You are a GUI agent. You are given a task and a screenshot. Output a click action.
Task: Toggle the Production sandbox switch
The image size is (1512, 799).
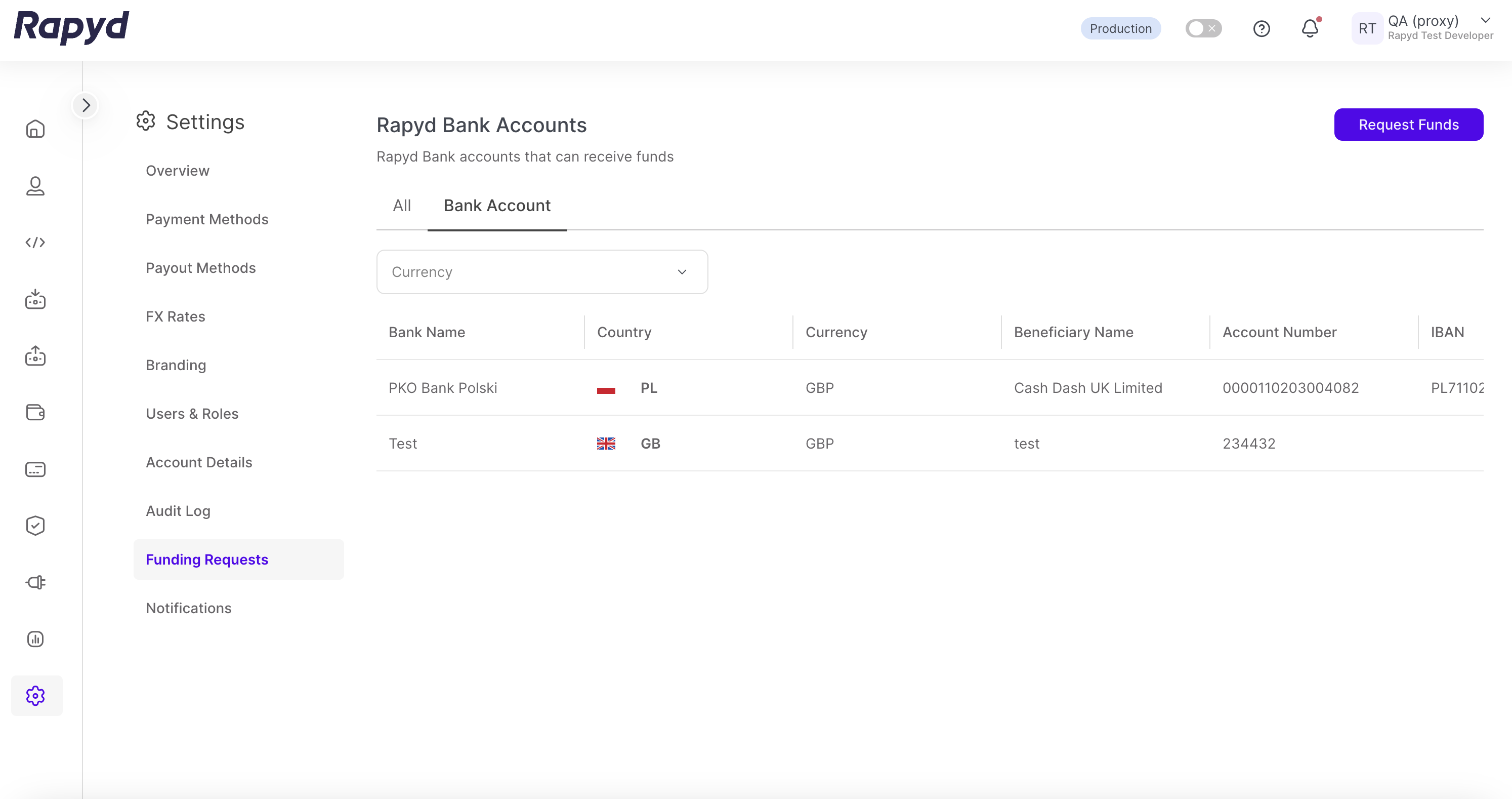(x=1203, y=28)
